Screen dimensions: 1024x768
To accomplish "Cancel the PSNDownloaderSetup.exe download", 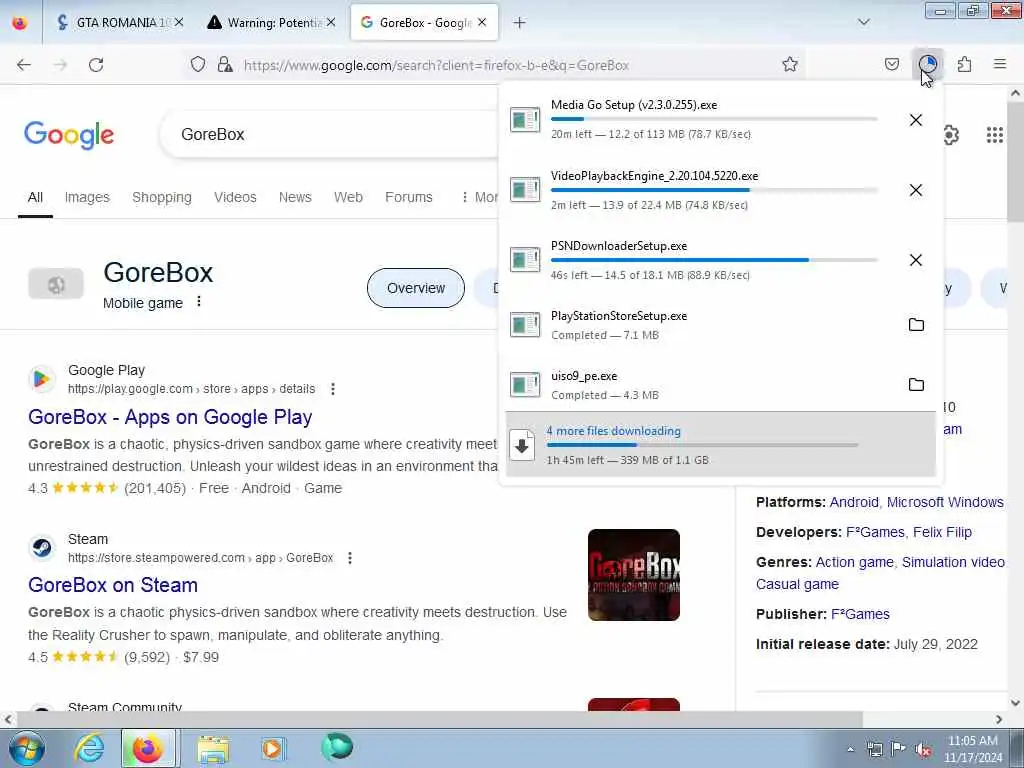I will pyautogui.click(x=916, y=260).
